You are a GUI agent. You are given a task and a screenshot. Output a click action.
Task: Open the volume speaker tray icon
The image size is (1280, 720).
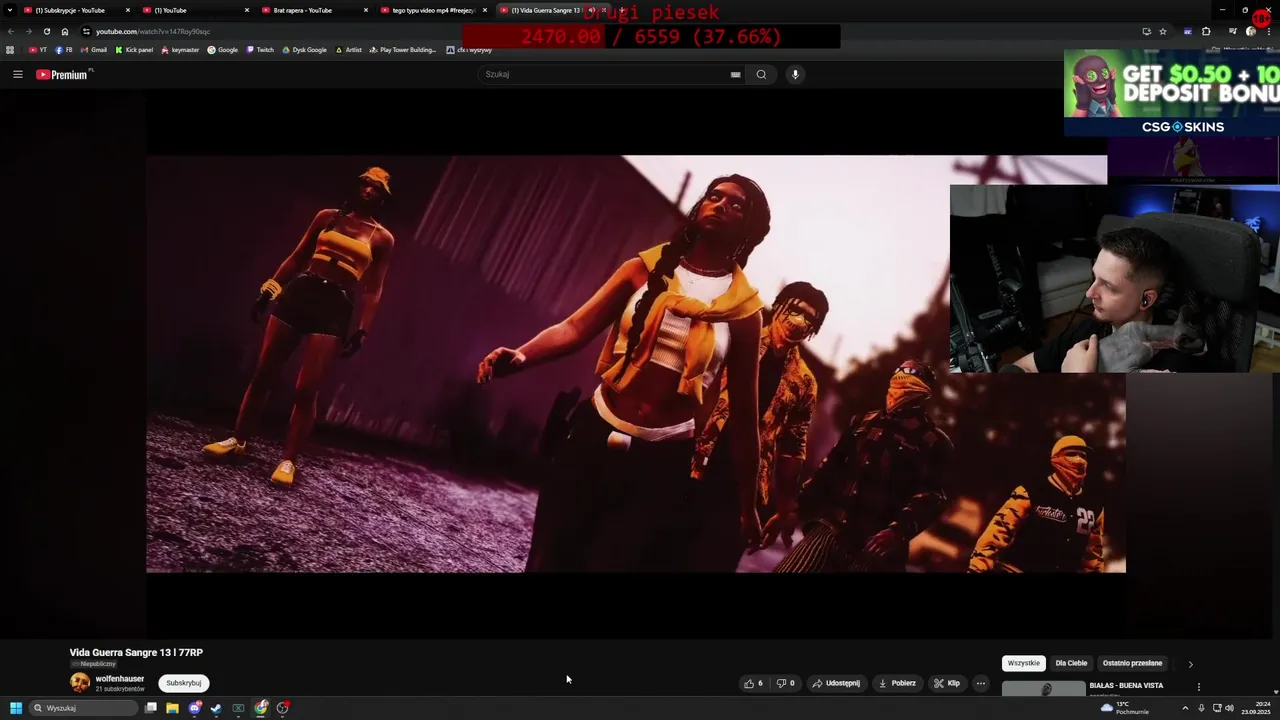click(x=1229, y=708)
